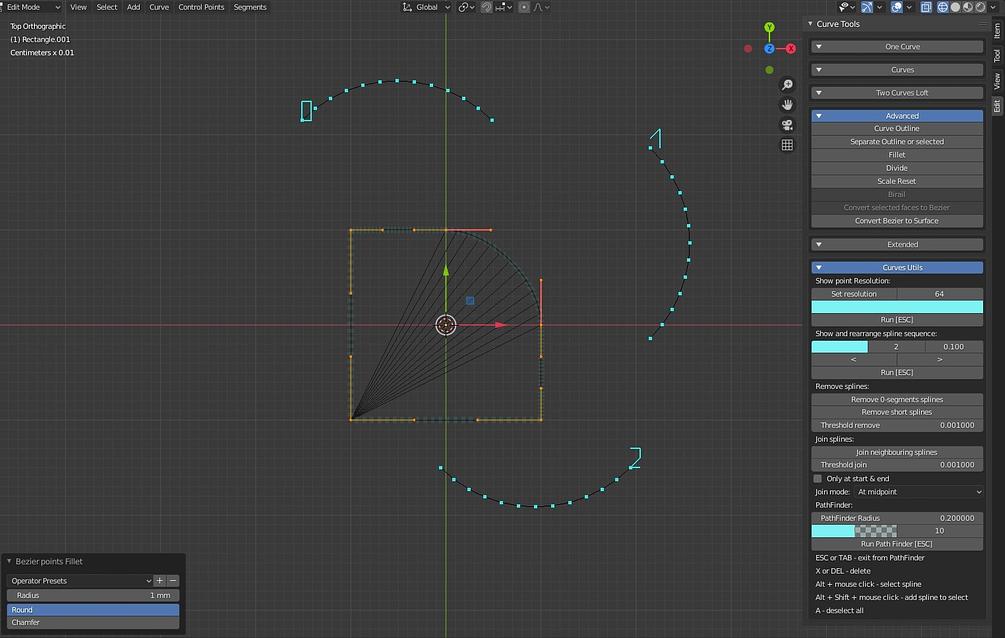Click the Remove short splines button
1005x638 pixels.
click(x=897, y=411)
